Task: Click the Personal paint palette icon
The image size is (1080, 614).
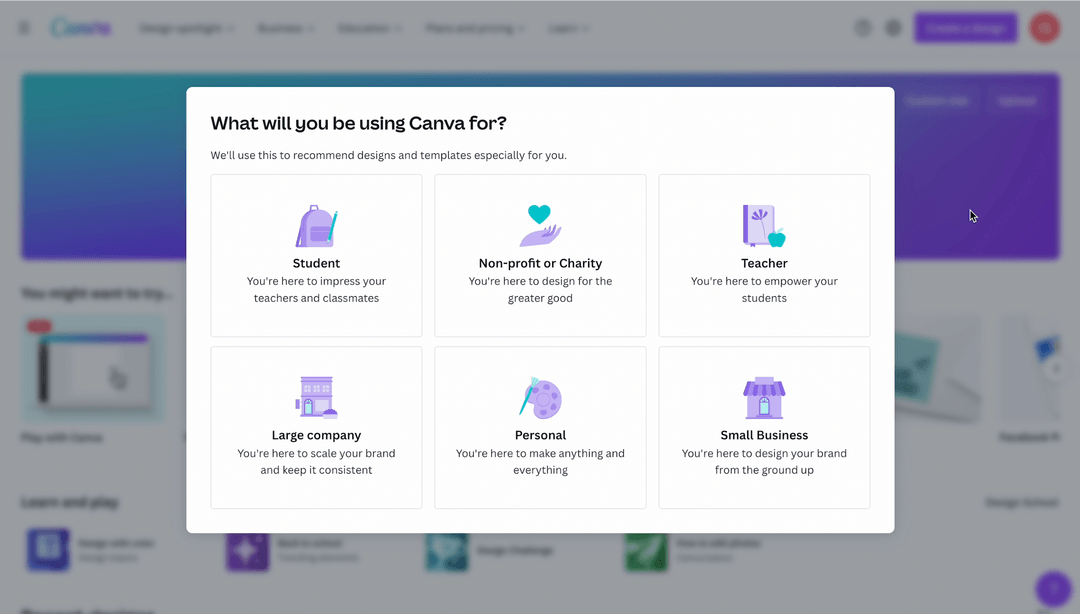Action: coord(540,398)
